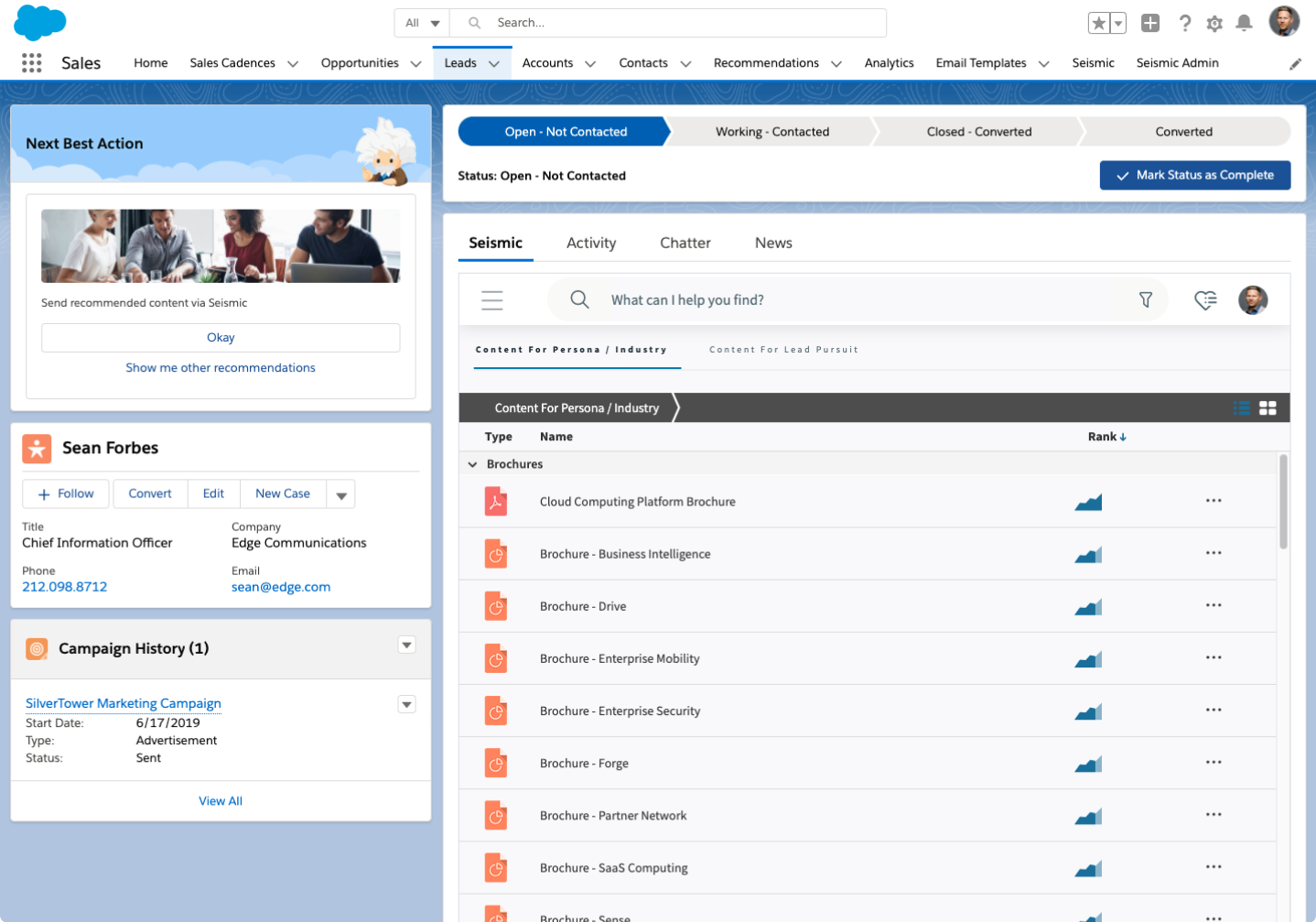Click the Seismic user avatar
Viewport: 1316px width, 922px height.
pos(1253,299)
